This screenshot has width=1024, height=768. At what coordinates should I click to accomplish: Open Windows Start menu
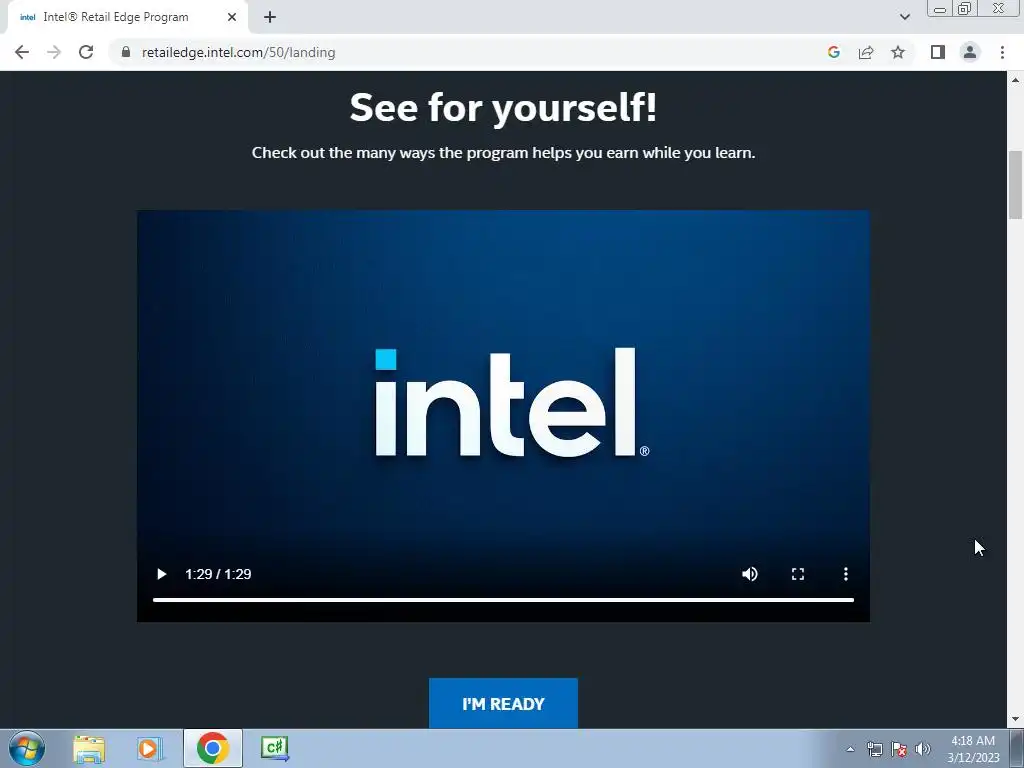pos(27,748)
